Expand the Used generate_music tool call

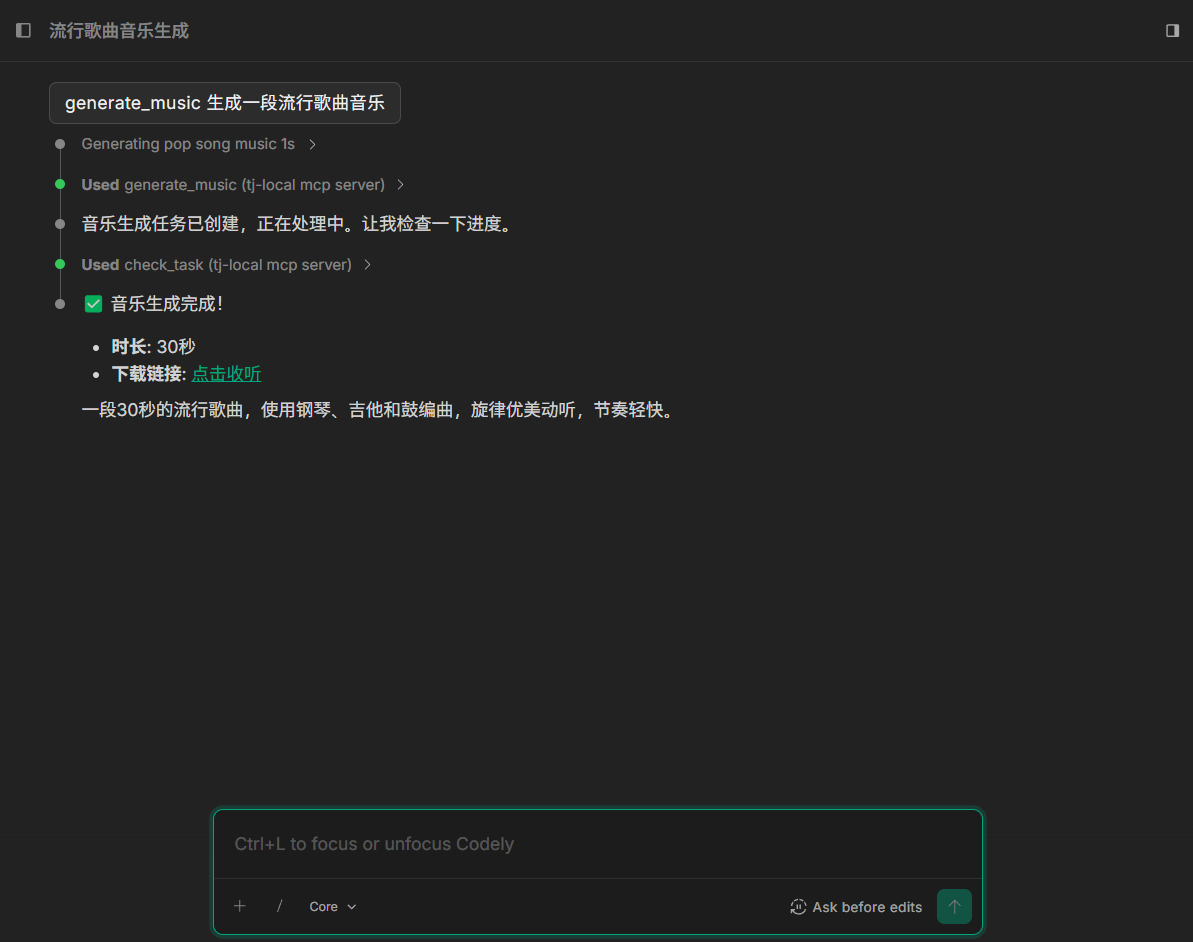243,185
